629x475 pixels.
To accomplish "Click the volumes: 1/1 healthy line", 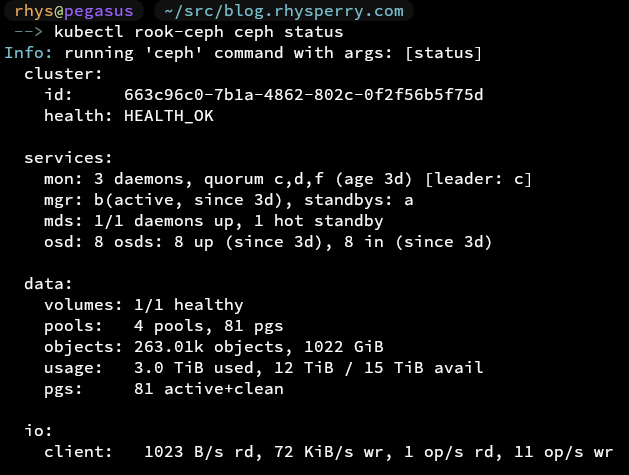I will 144,305.
